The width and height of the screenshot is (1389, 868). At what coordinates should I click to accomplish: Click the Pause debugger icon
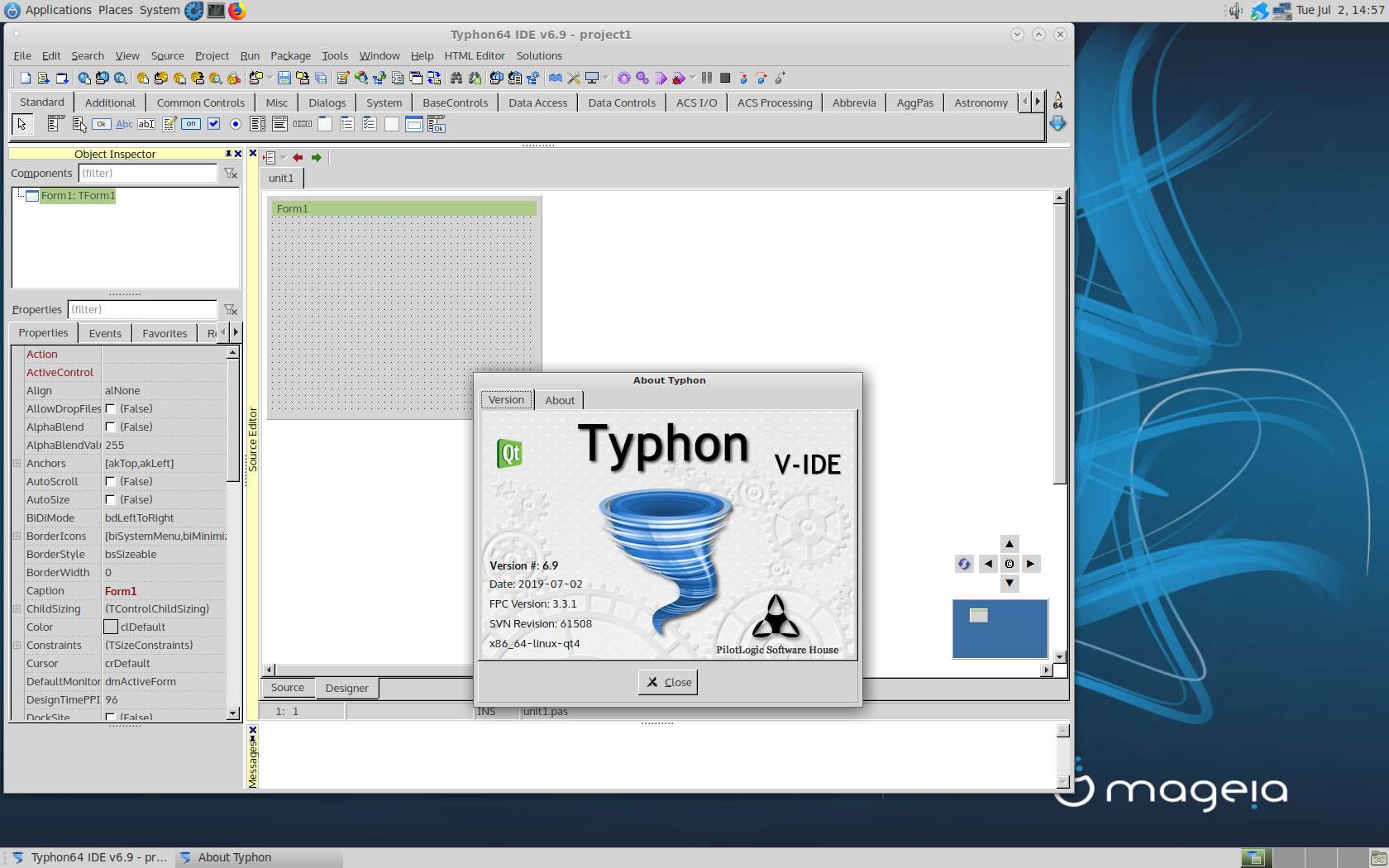(x=707, y=78)
